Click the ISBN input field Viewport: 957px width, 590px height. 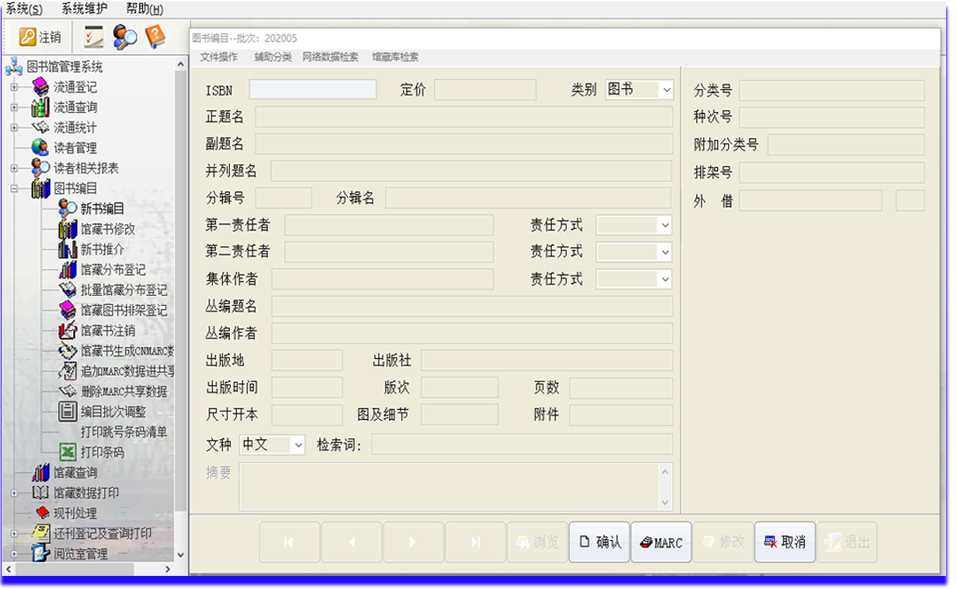(313, 90)
